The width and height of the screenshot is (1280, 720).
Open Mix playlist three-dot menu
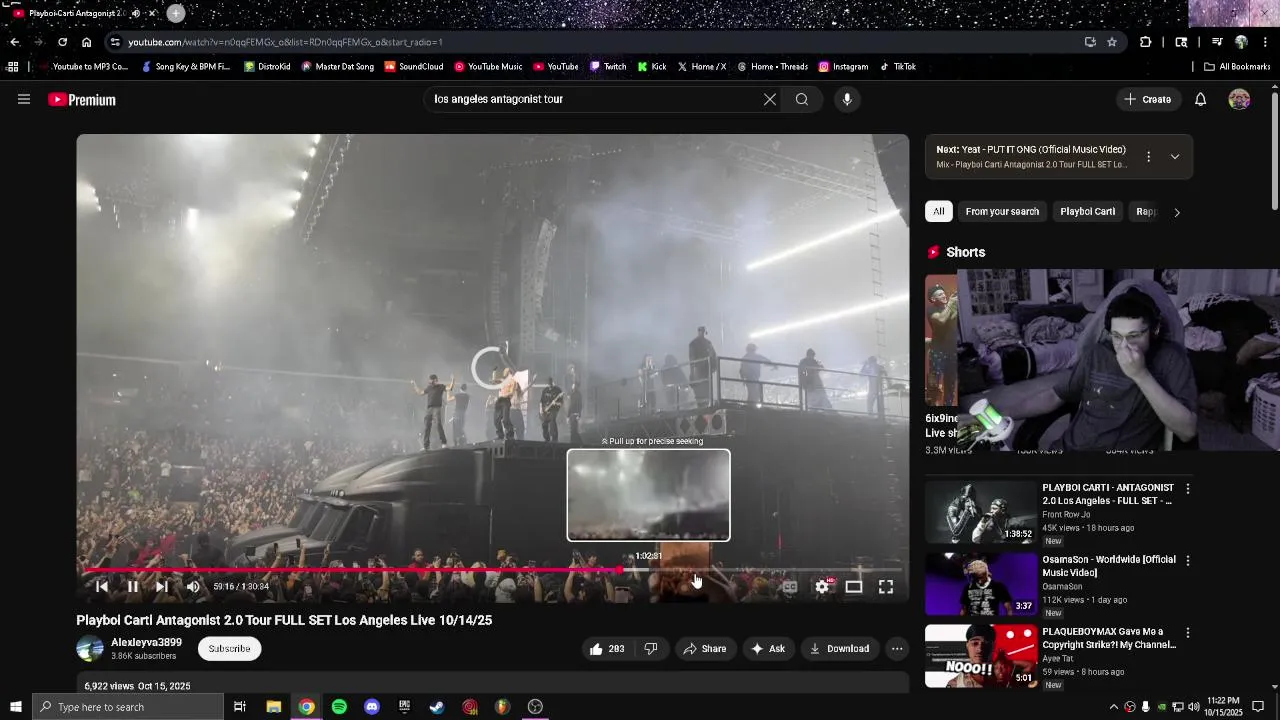click(1148, 157)
